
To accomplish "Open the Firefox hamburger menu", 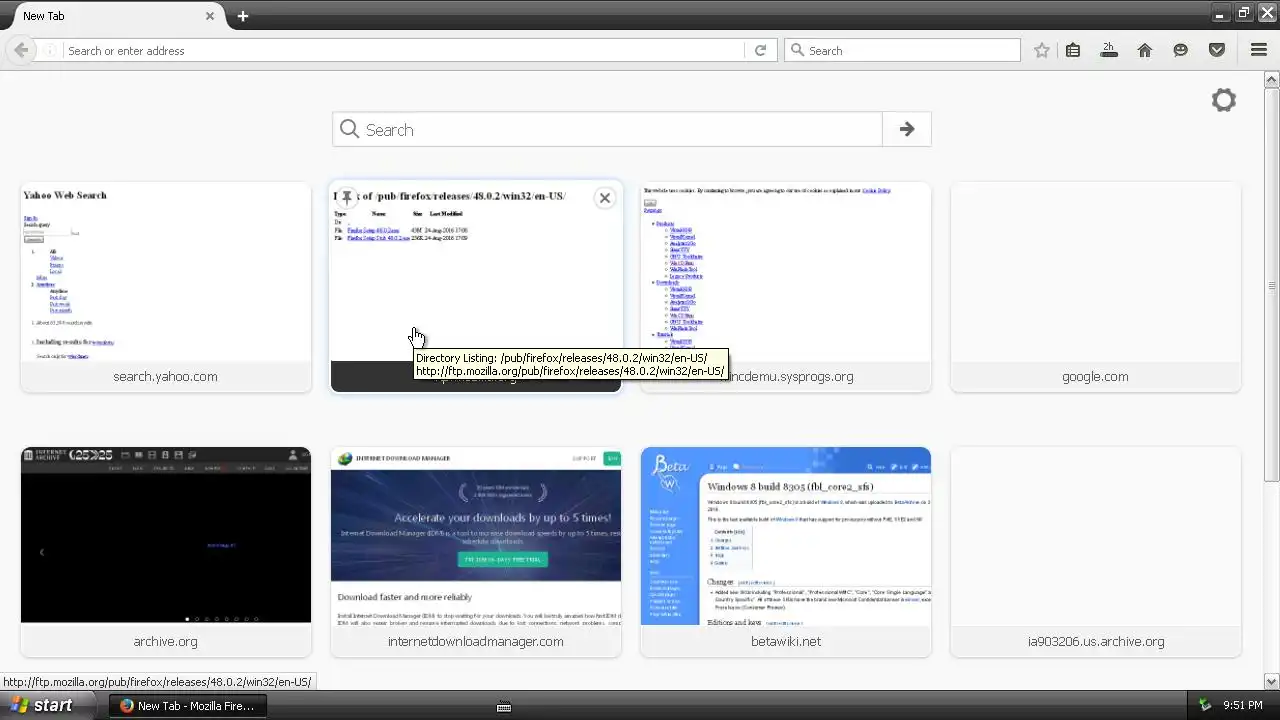I will tap(1259, 50).
